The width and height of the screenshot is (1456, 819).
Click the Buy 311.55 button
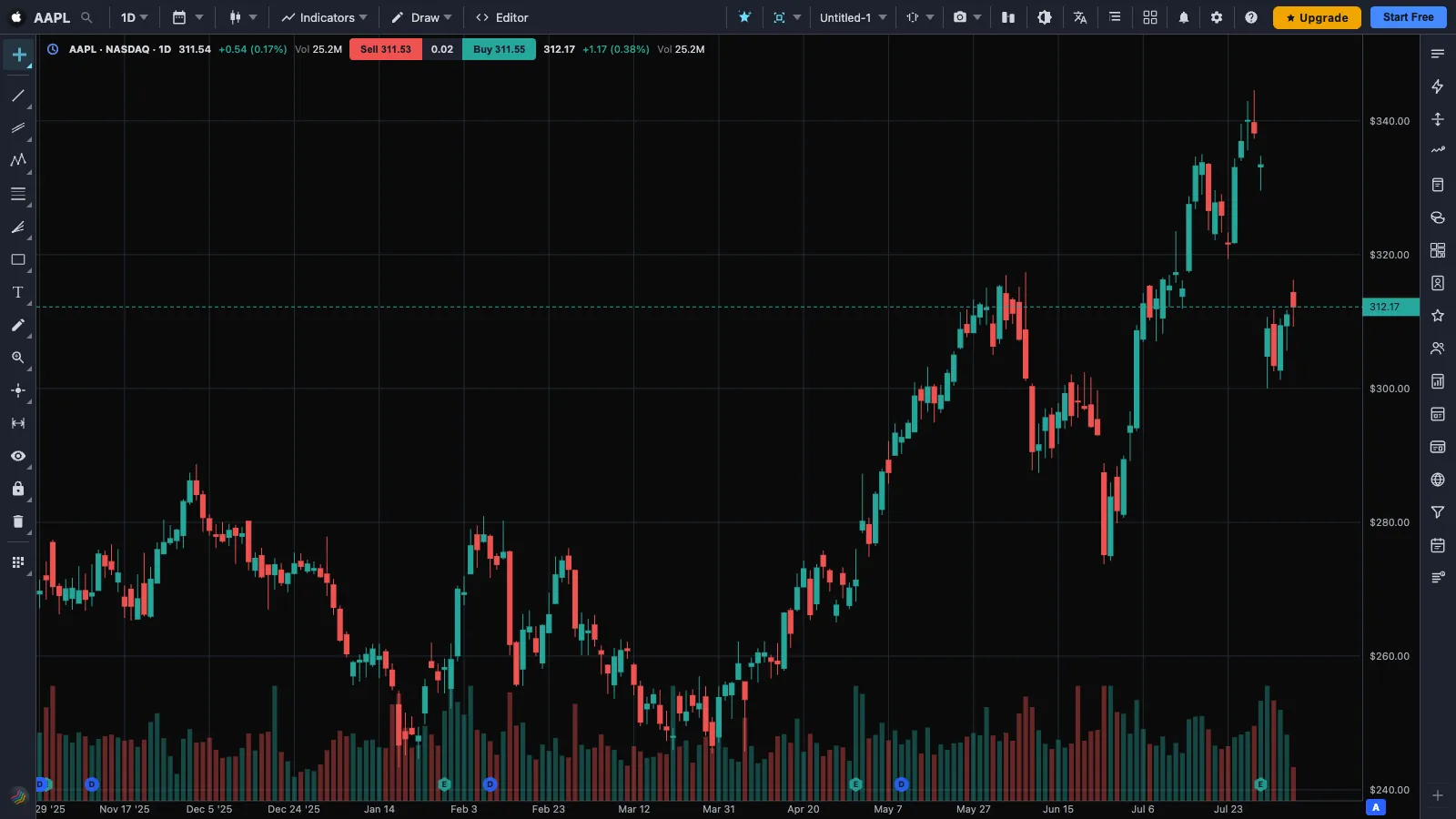(499, 49)
